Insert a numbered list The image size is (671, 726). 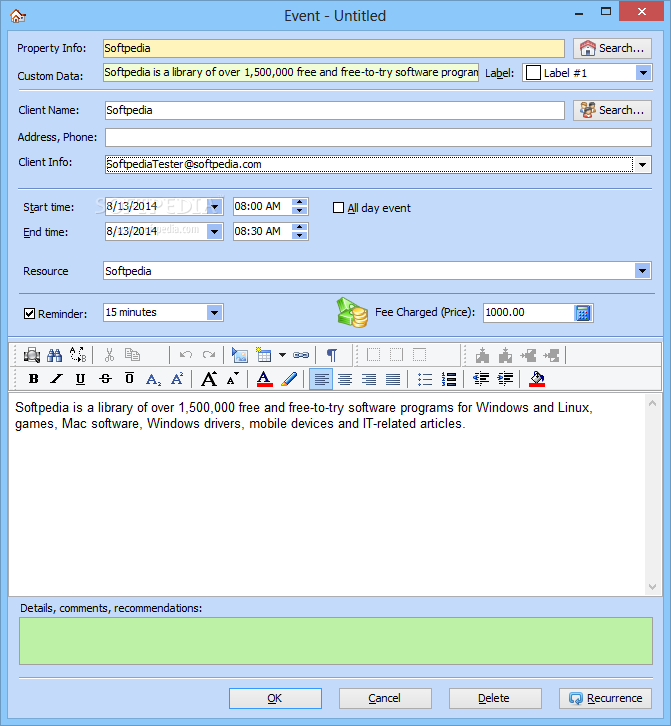[x=449, y=379]
